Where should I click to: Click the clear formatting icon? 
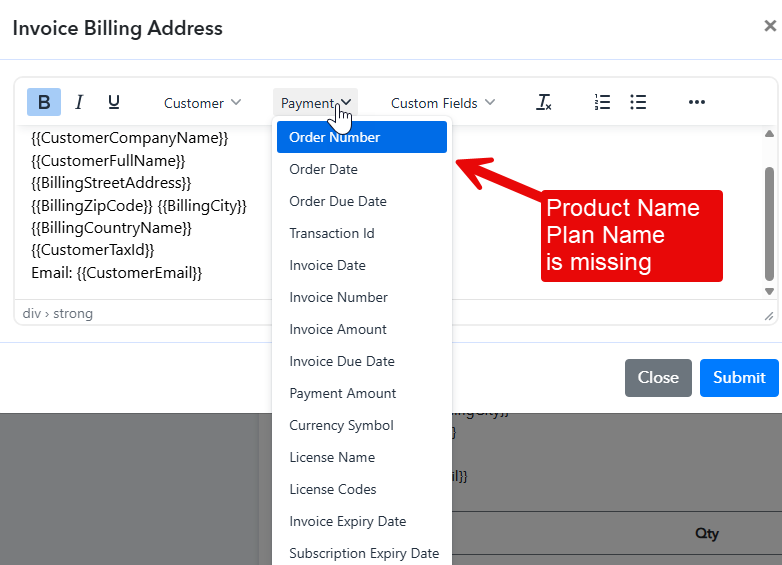tap(544, 102)
